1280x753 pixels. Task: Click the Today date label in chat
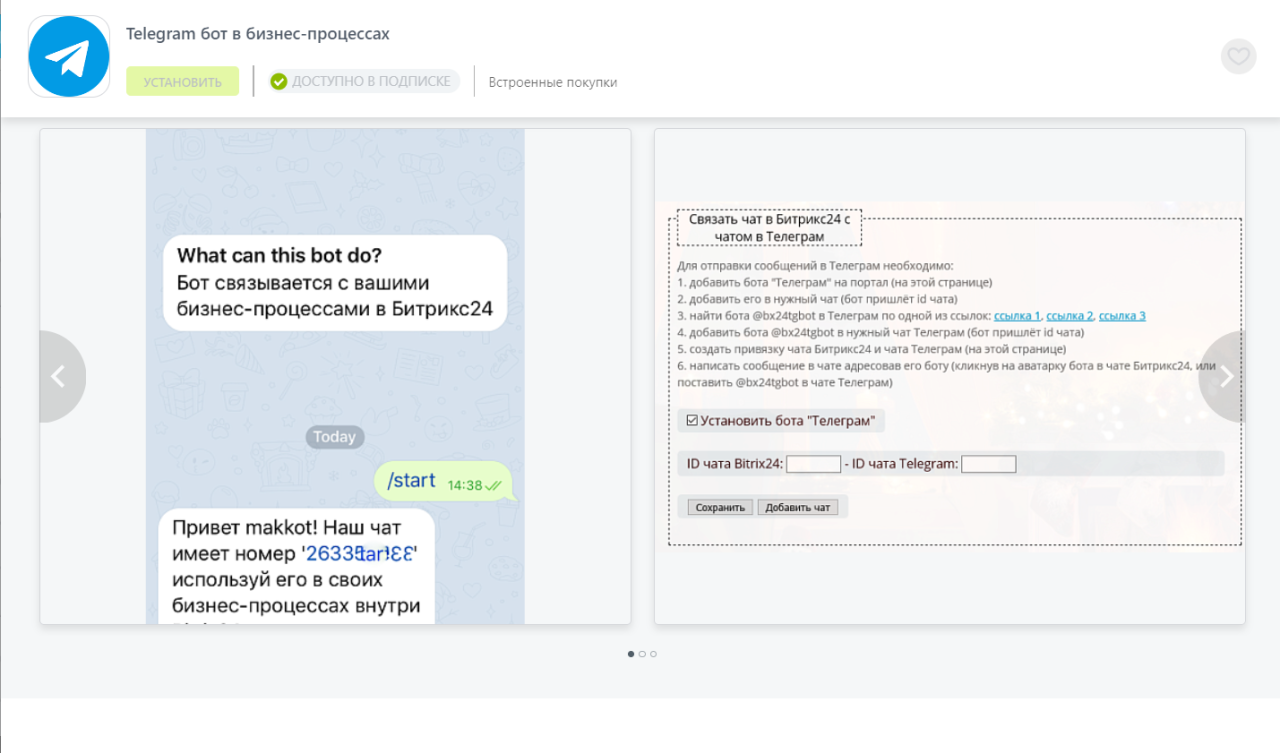pyautogui.click(x=334, y=437)
